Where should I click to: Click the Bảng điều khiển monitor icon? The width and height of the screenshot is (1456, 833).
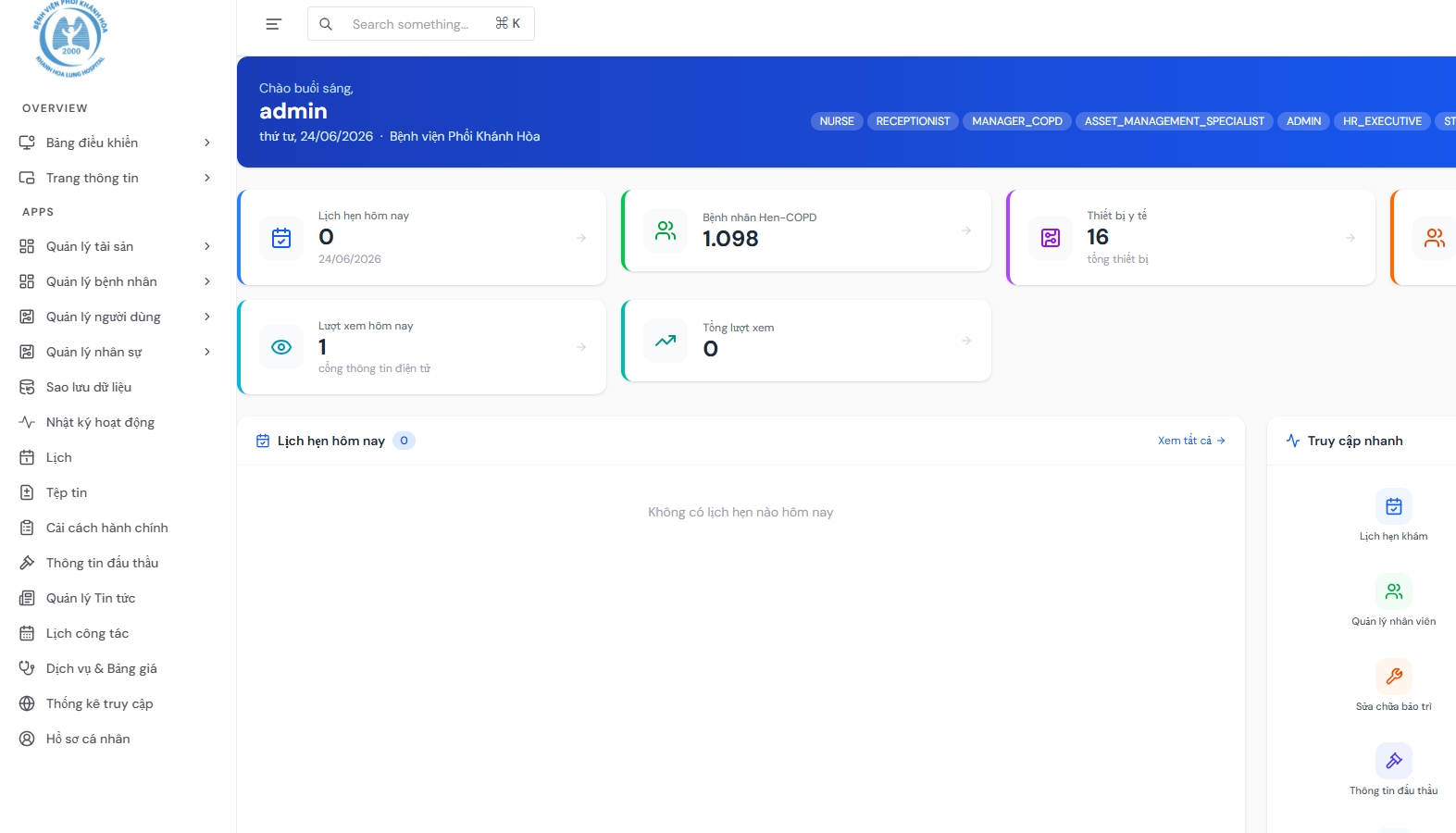(27, 143)
